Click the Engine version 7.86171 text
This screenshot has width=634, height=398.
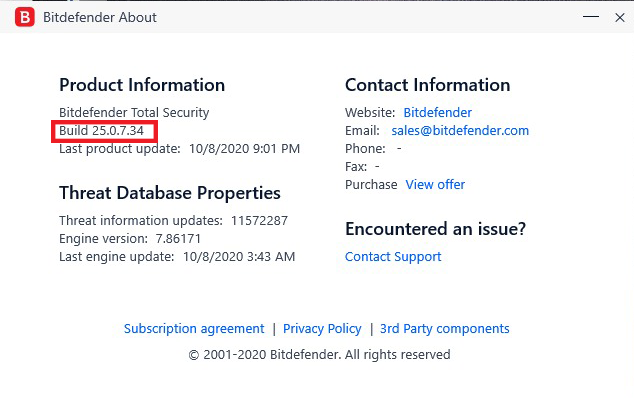(x=130, y=239)
